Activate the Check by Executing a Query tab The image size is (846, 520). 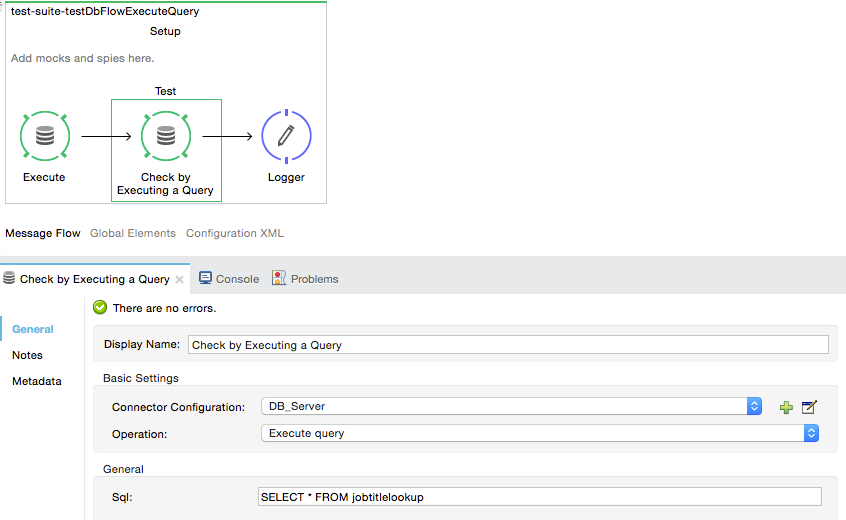[x=94, y=279]
